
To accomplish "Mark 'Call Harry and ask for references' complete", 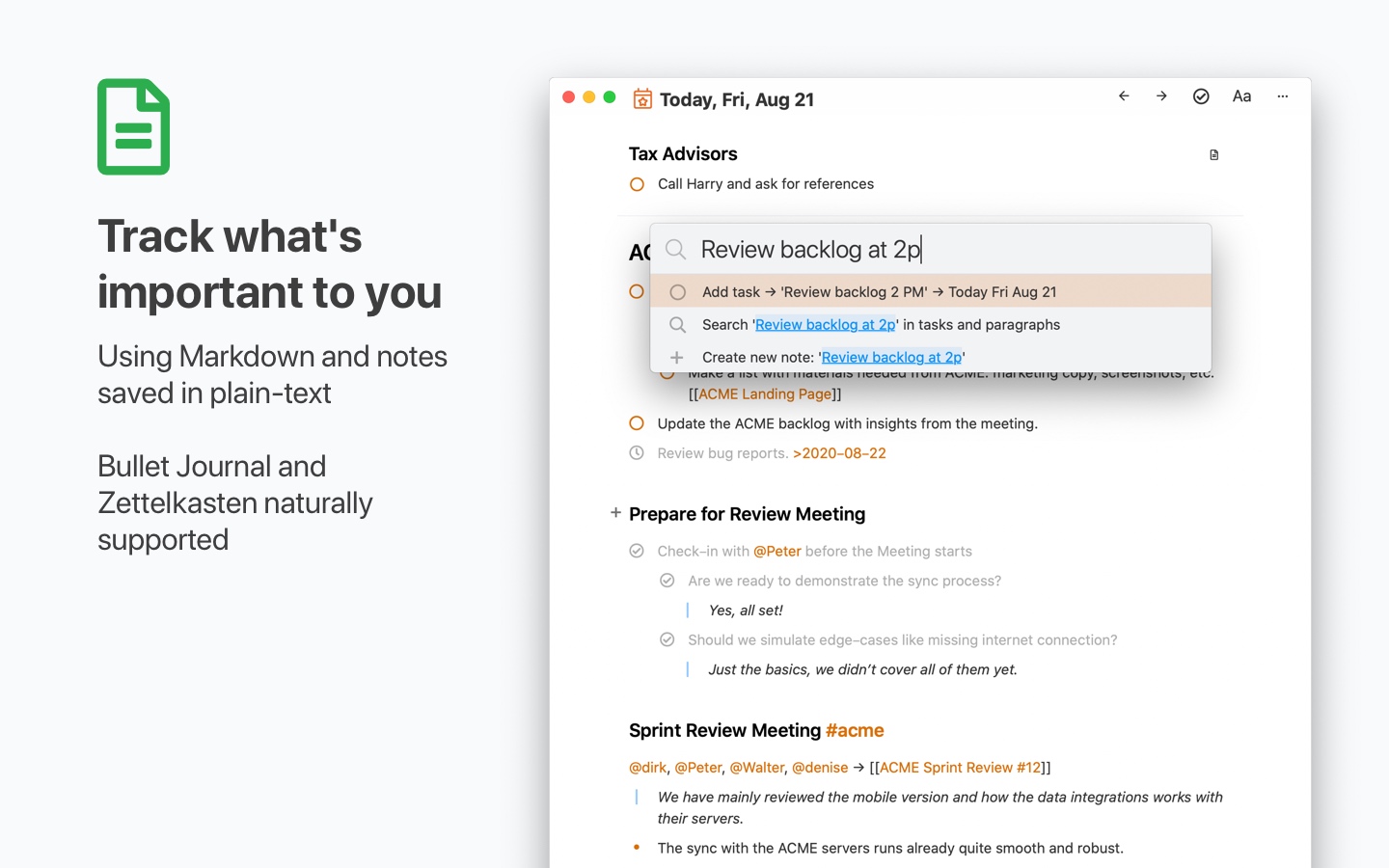I will 637,184.
